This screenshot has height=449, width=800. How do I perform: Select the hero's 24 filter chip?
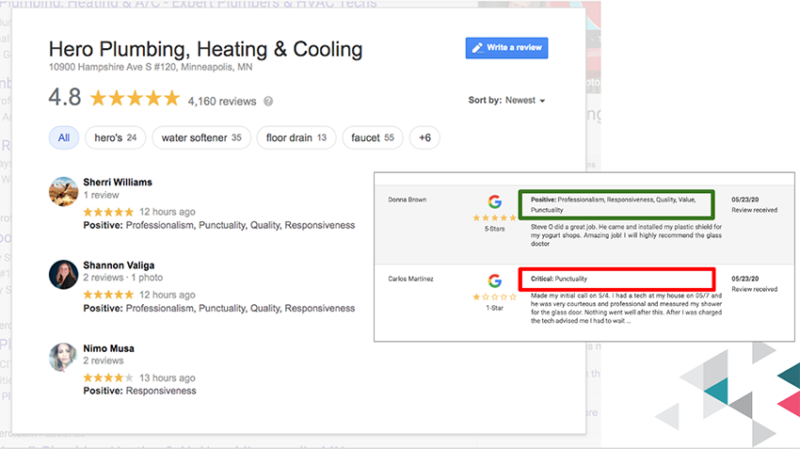click(115, 138)
